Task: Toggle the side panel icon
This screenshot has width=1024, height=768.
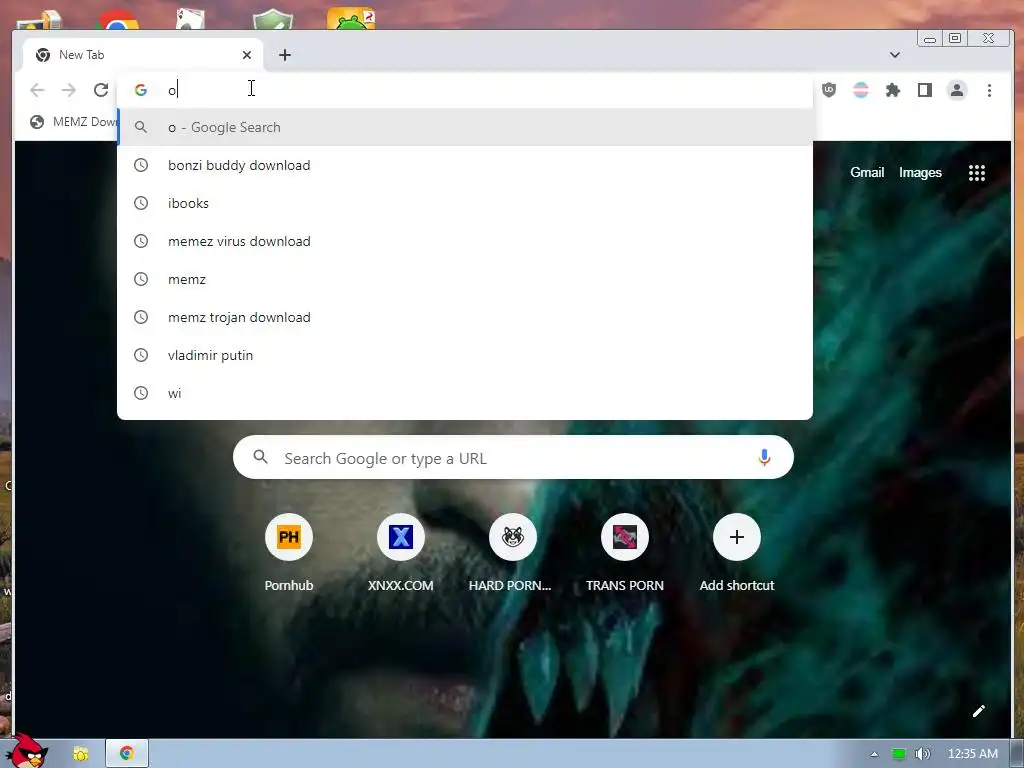Action: [925, 90]
